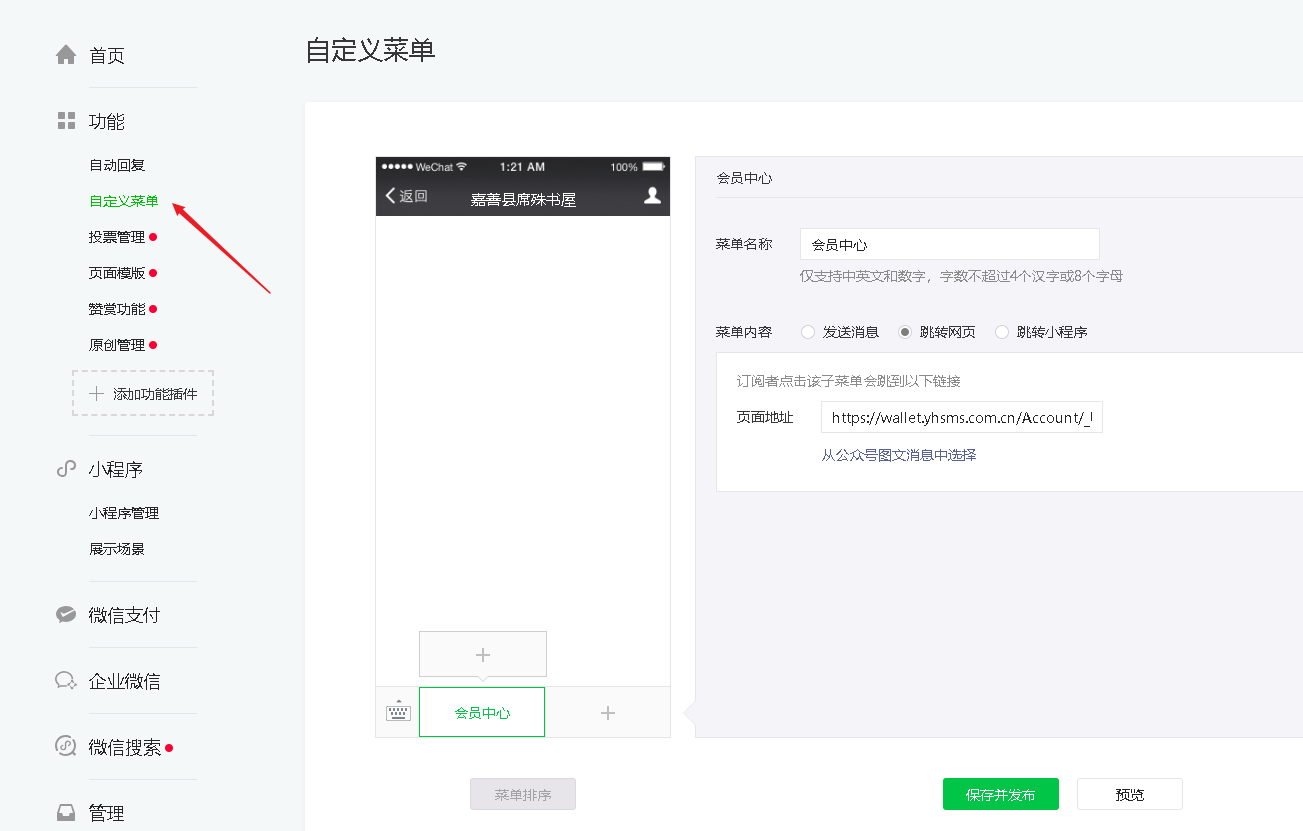
Task: Select the 跳转小程序 radio option
Action: [1002, 332]
